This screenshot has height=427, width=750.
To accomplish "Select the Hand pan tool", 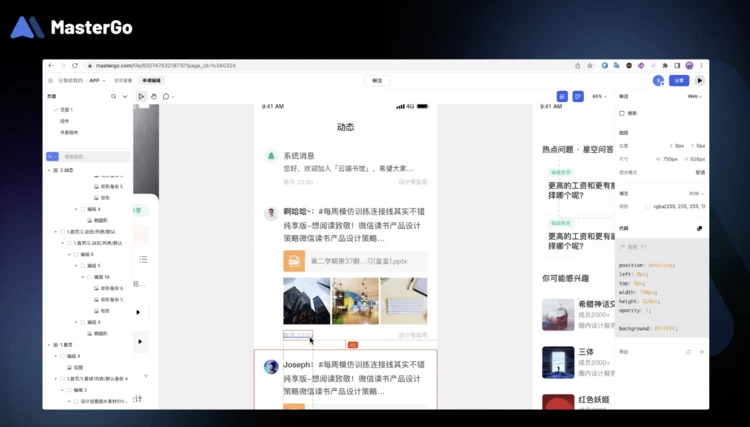I will (155, 97).
